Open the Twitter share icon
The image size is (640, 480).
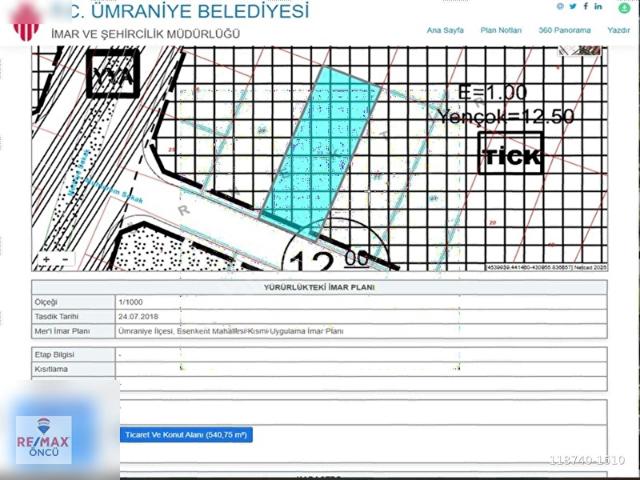(x=573, y=7)
